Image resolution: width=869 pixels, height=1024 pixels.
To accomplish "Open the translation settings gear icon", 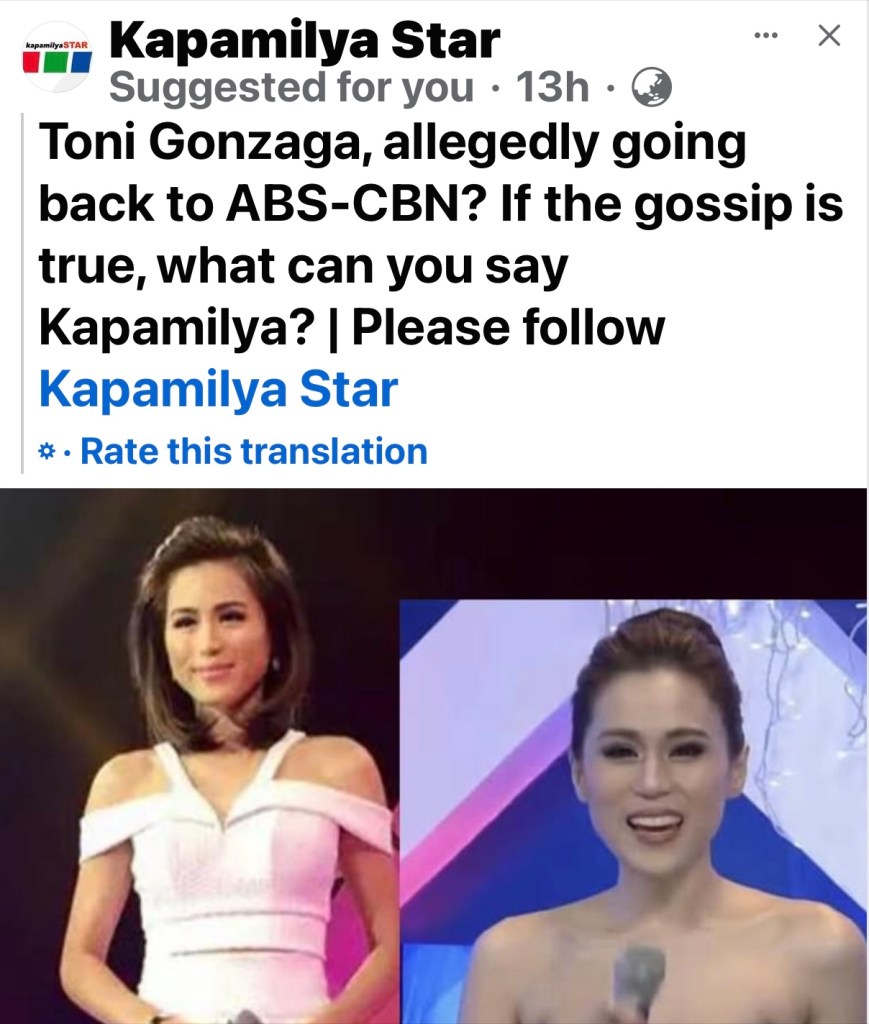I will 46,451.
